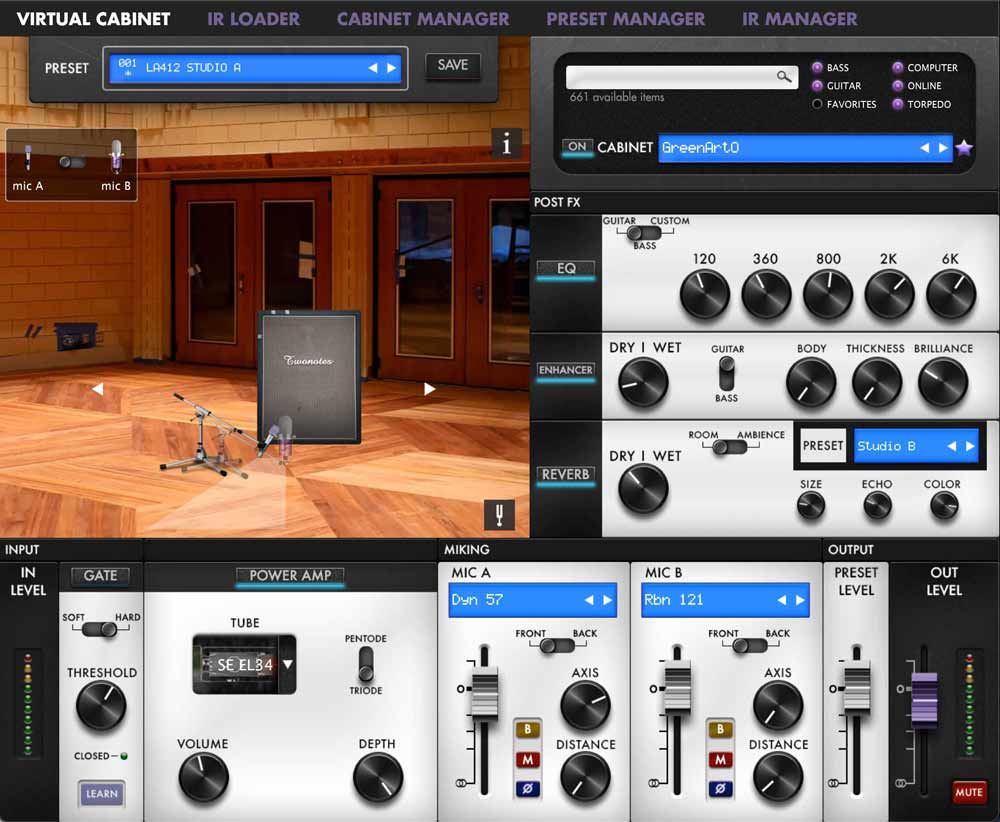Flip the reverb ROOM/AMBIENCE switch

pos(730,447)
